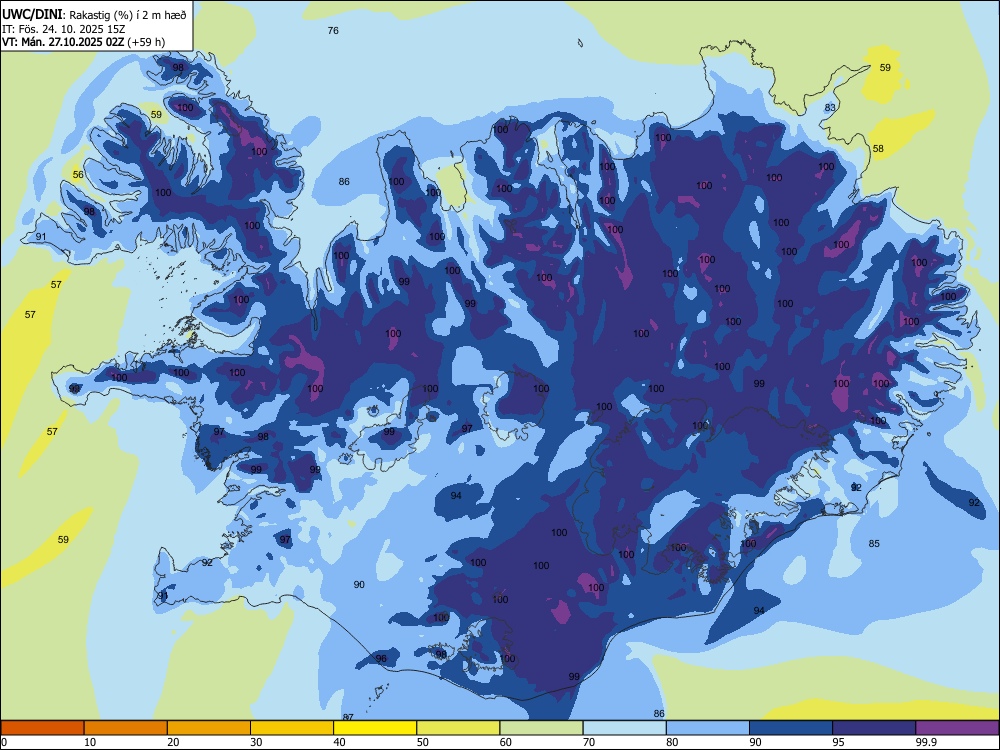The height and width of the screenshot is (750, 1000).
Task: Click the orange 10–20 legend swatch
Action: pyautogui.click(x=126, y=728)
